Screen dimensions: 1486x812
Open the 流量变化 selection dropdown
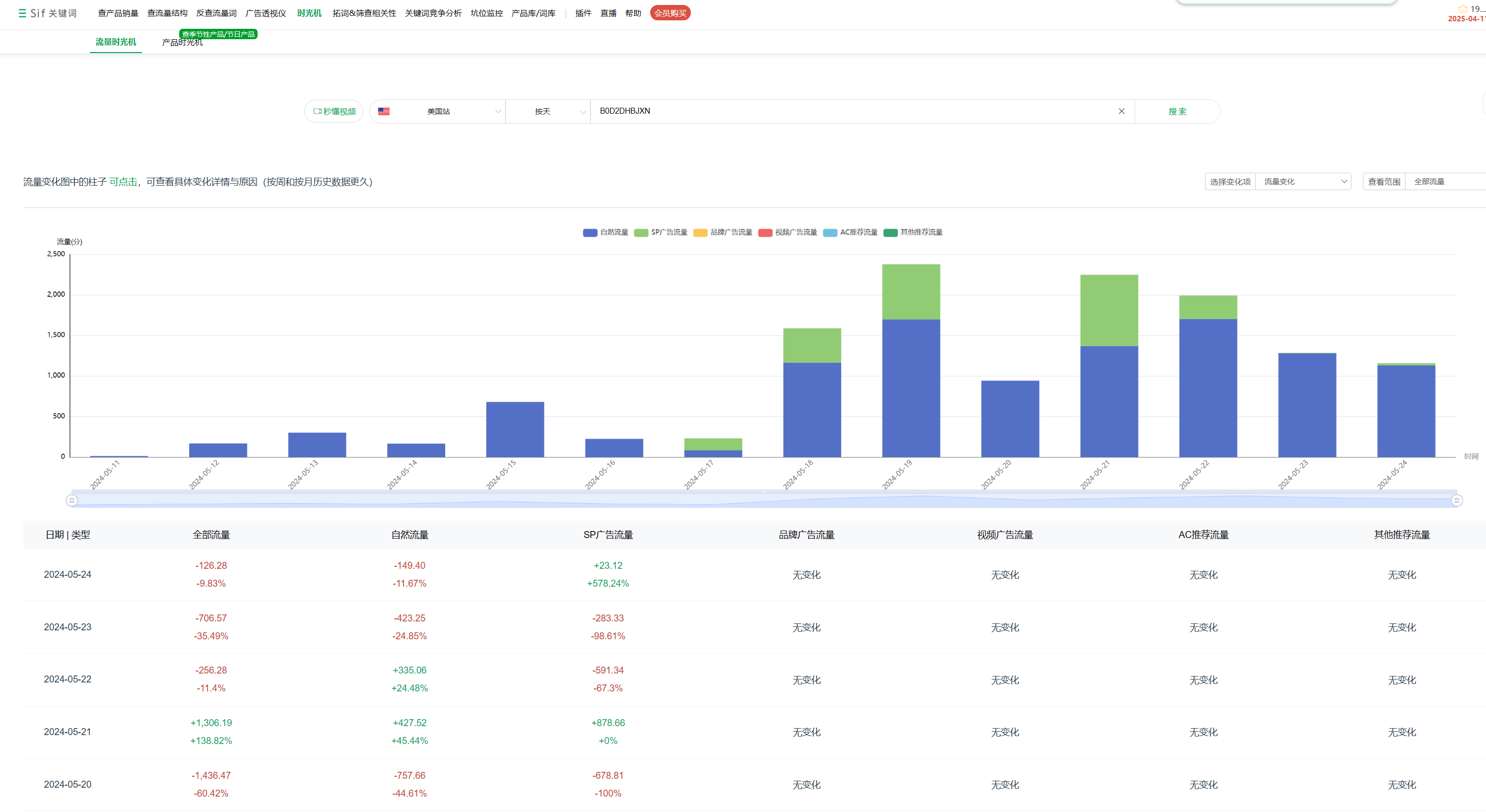pos(1303,182)
